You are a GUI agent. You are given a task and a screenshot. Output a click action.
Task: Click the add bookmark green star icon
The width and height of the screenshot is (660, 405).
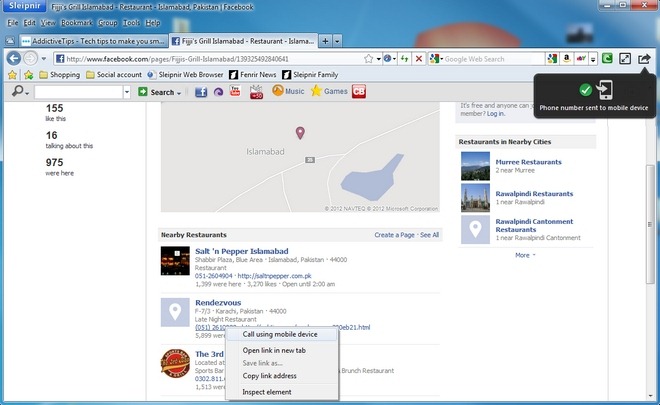tap(29, 75)
